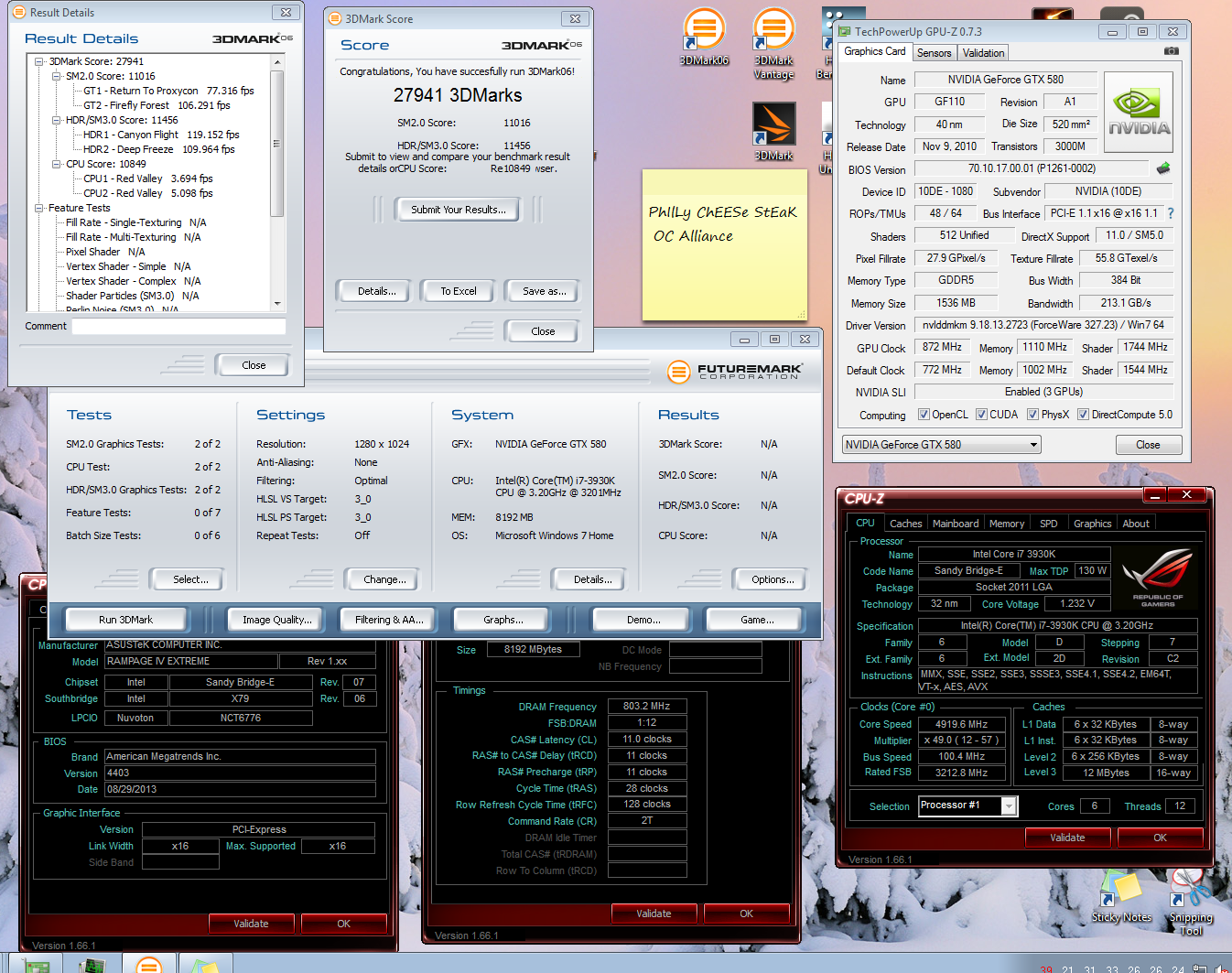
Task: Click the Comment input field
Action: click(178, 326)
